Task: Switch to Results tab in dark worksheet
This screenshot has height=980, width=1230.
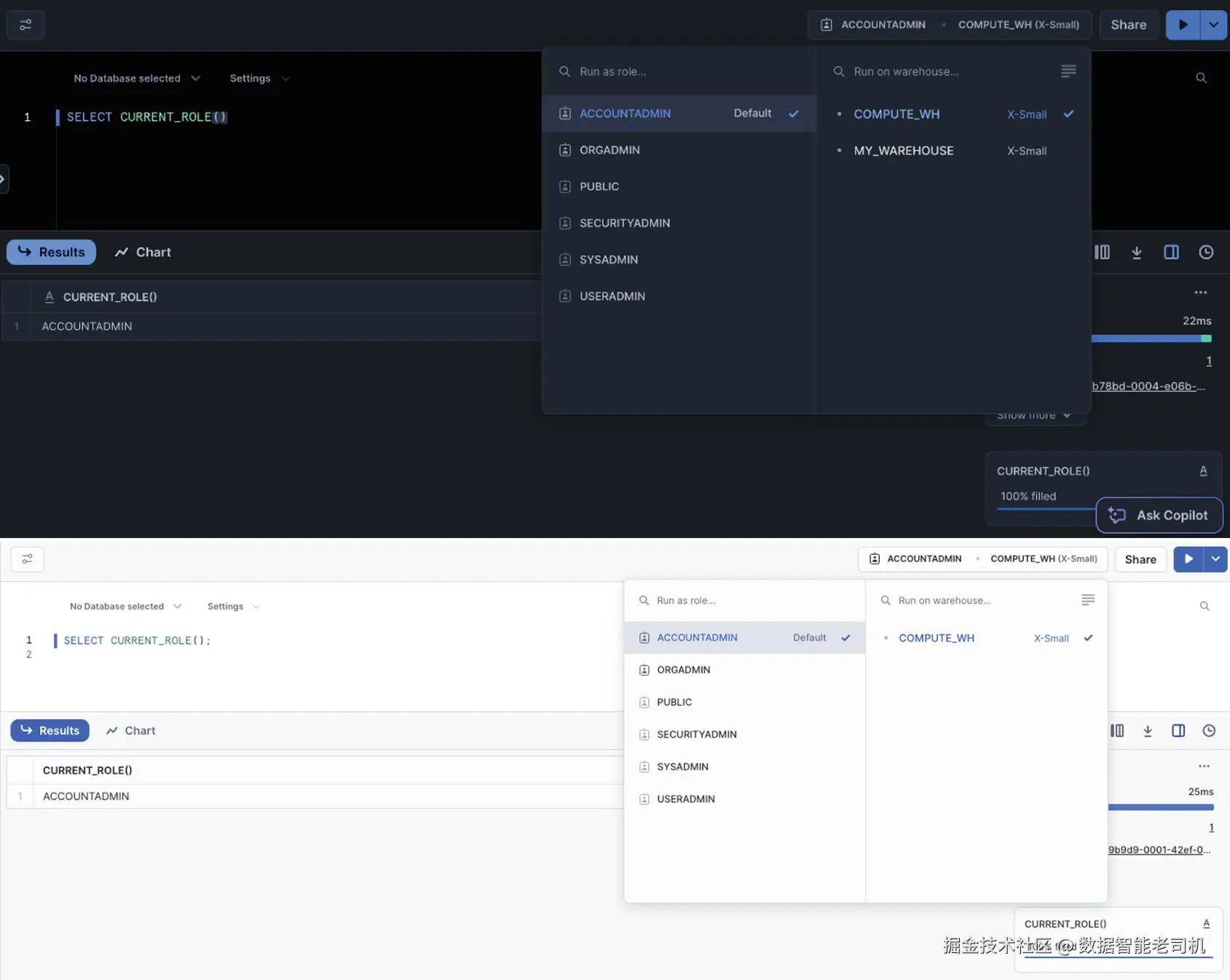Action: pyautogui.click(x=52, y=252)
